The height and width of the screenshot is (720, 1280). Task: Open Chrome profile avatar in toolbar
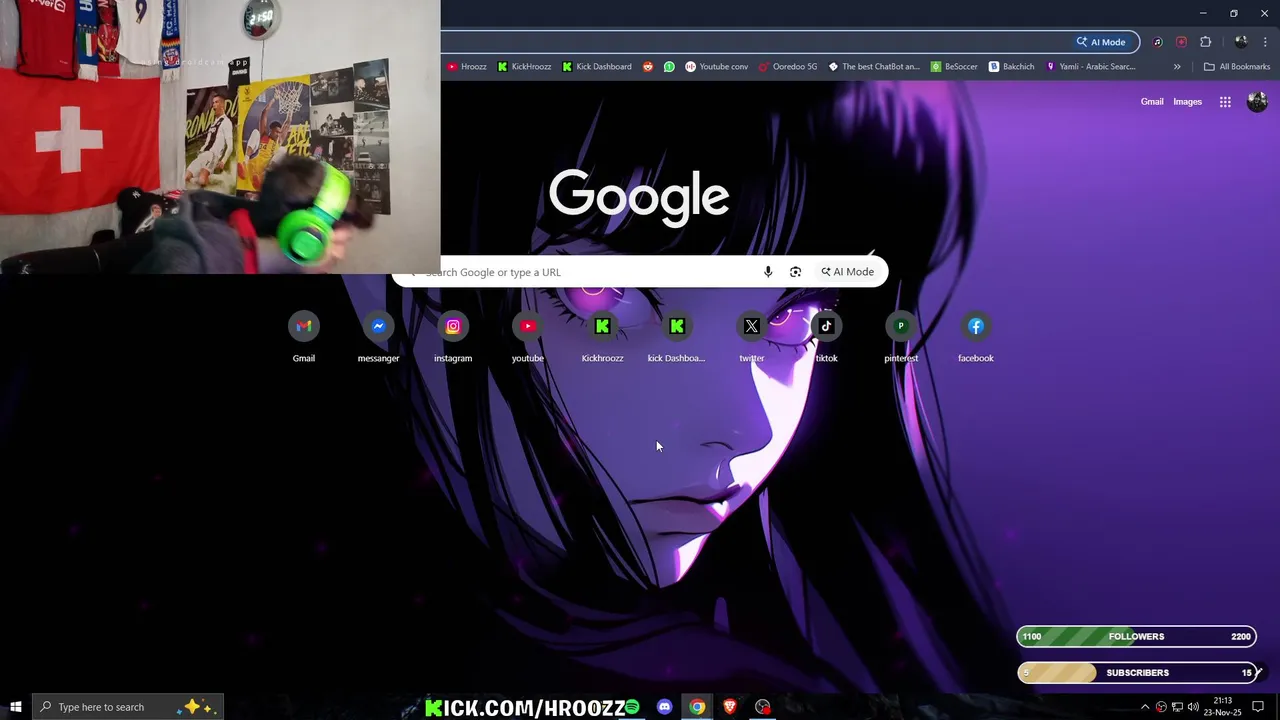[1241, 42]
